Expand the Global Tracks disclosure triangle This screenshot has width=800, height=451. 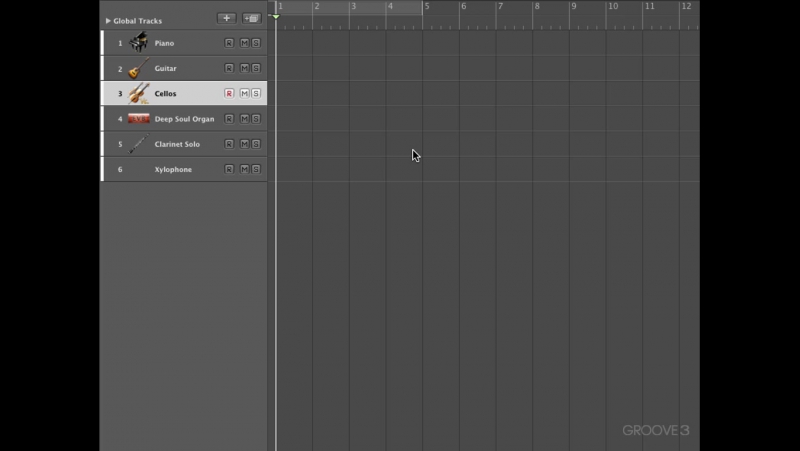tap(108, 21)
